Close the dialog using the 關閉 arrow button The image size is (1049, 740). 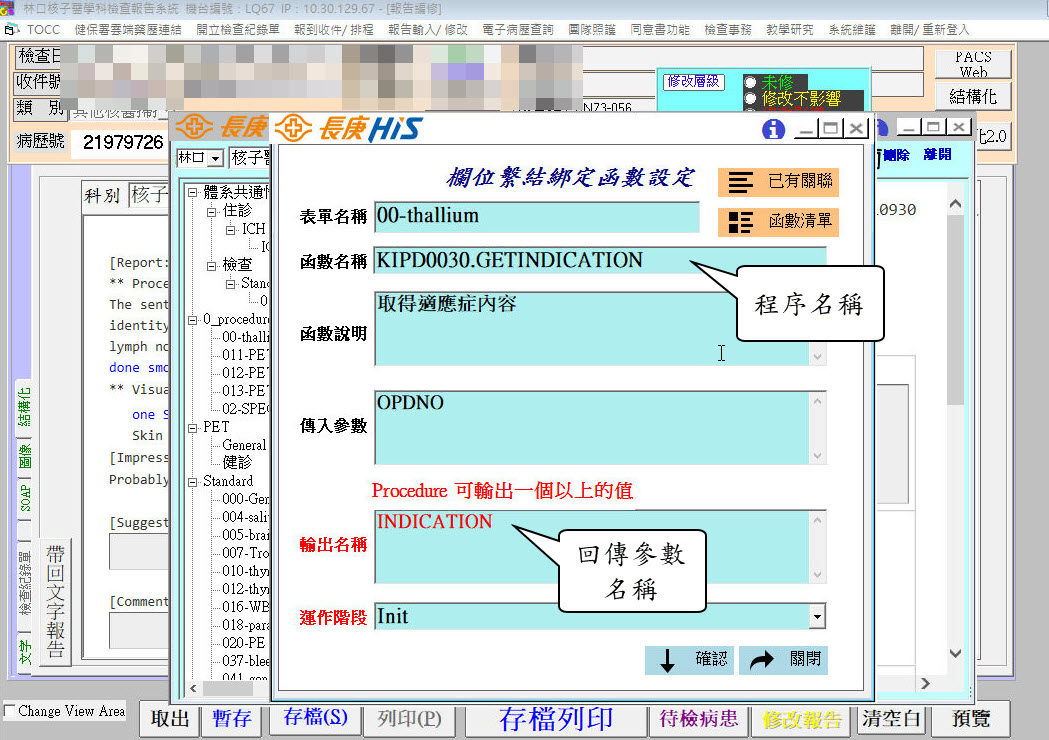pyautogui.click(x=783, y=660)
